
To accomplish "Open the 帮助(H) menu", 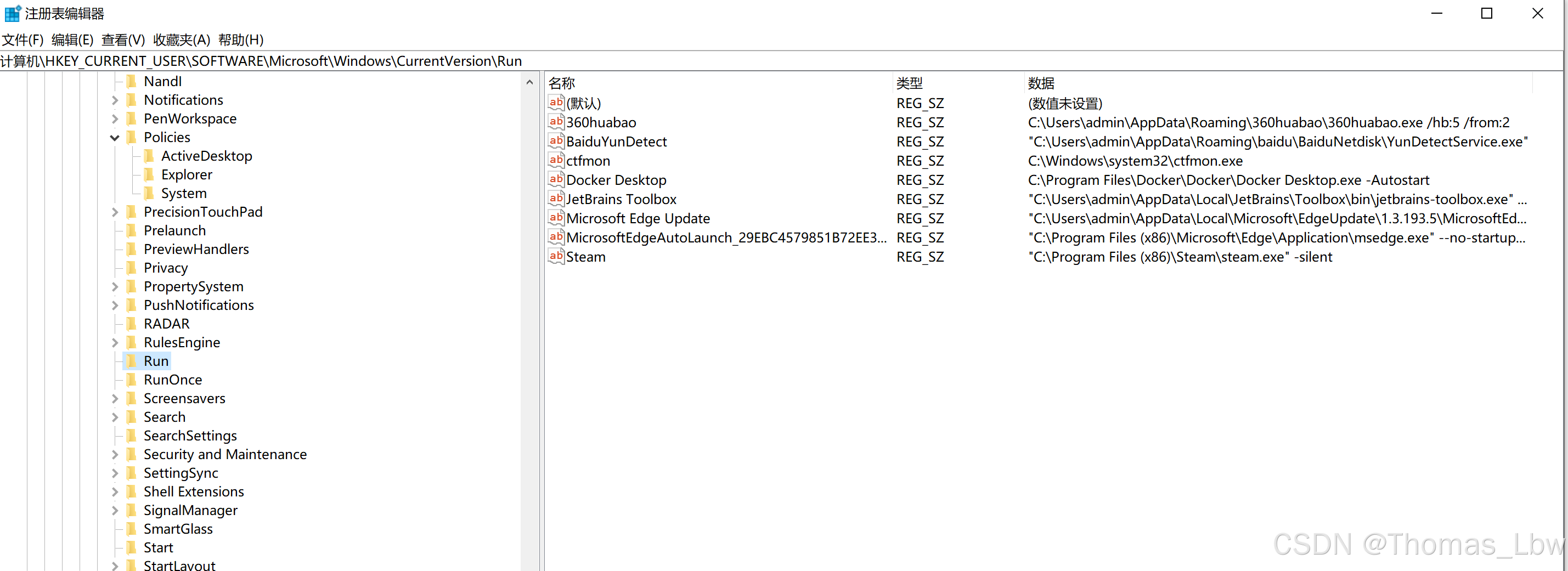I will pos(240,40).
